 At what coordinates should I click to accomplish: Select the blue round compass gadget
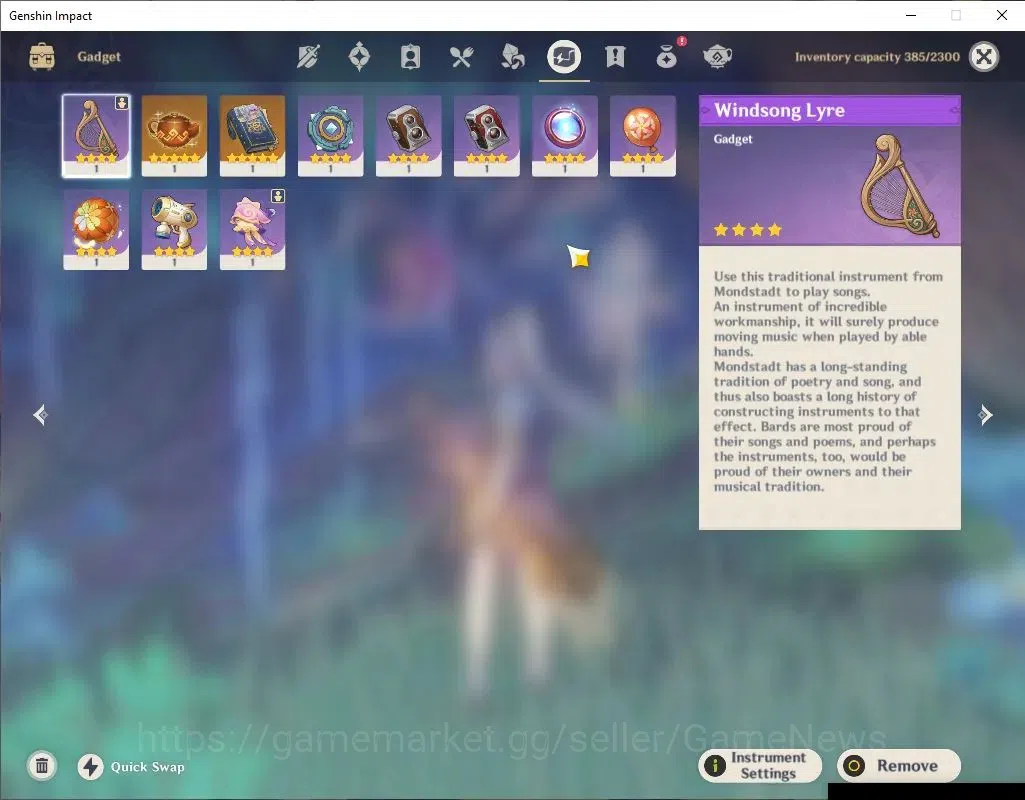click(x=330, y=136)
